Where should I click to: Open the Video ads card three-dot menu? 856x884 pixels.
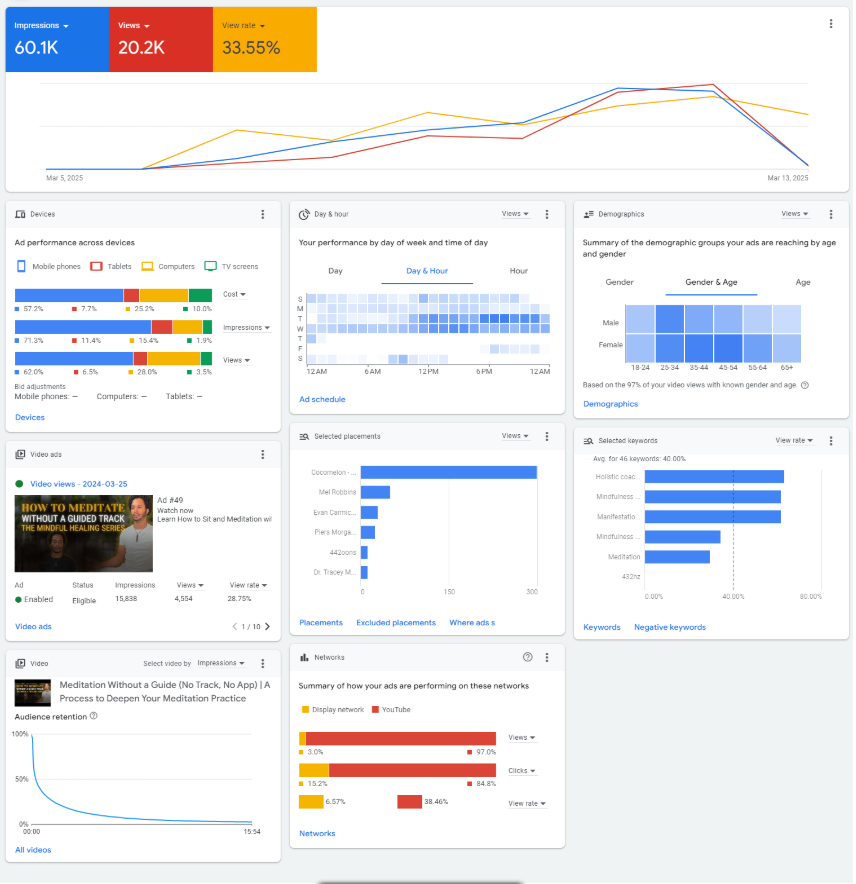[x=263, y=454]
